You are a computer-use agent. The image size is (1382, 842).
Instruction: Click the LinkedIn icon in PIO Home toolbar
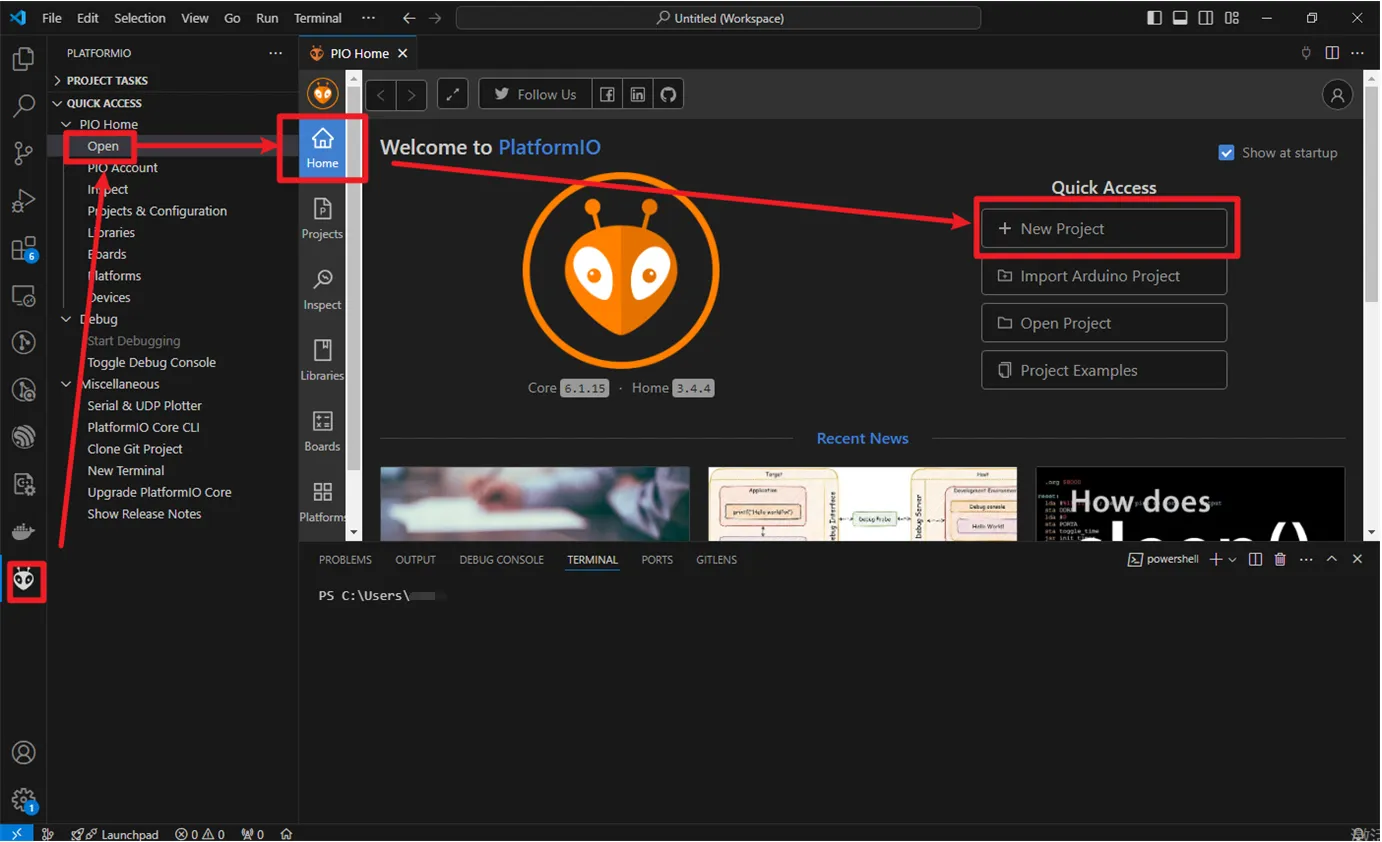pos(638,95)
